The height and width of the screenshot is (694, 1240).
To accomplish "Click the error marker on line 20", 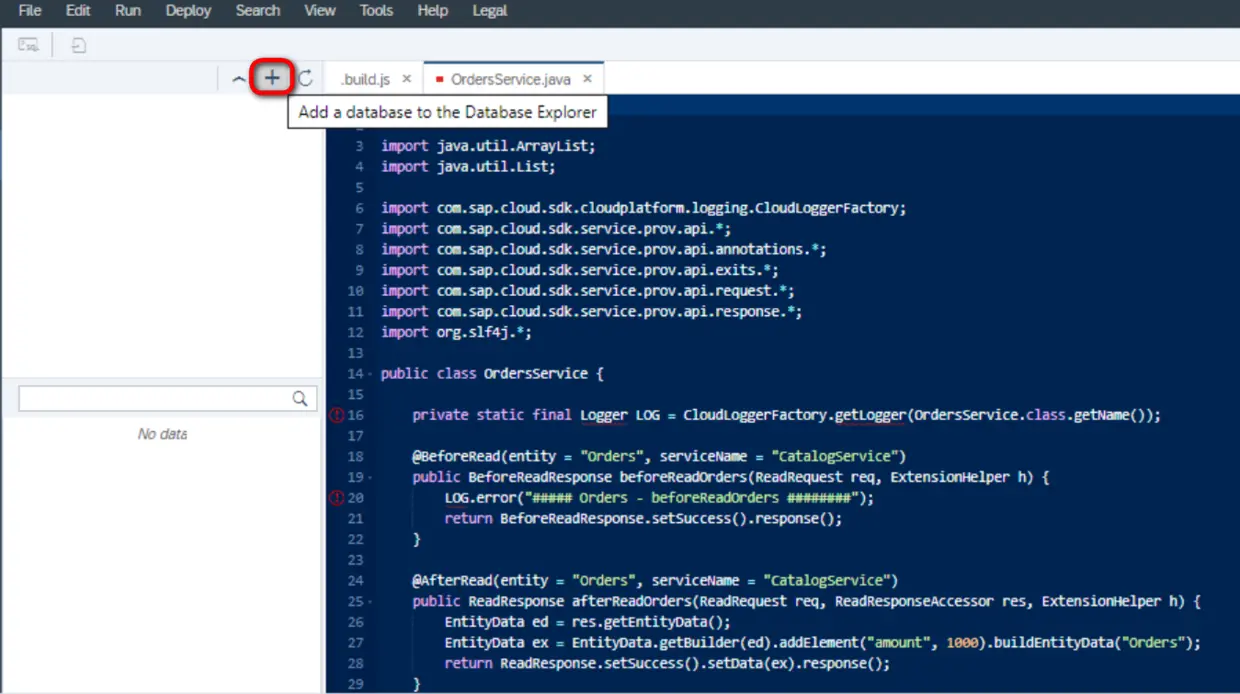I will (337, 498).
